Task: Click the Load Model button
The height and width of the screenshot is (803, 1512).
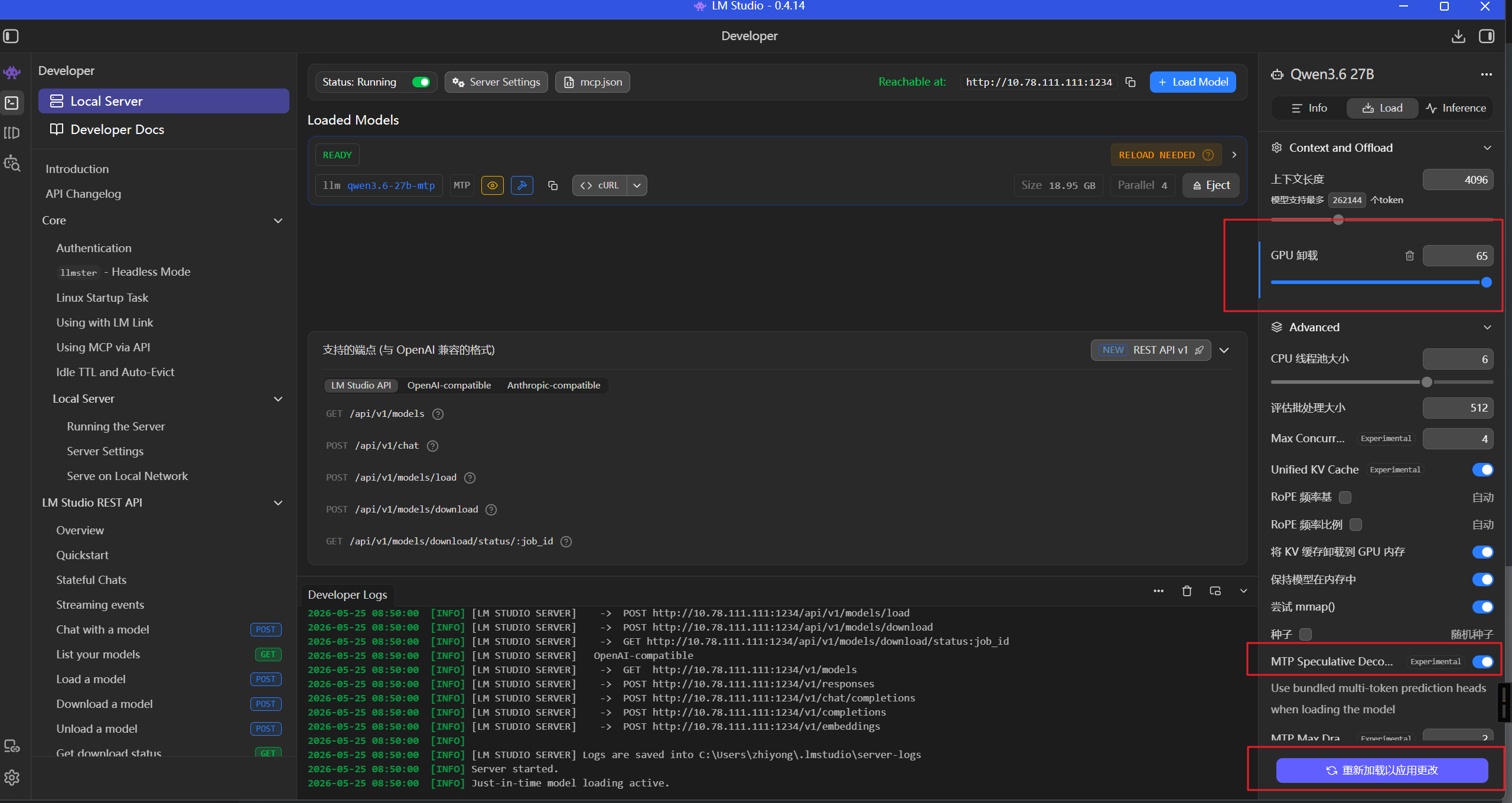Action: [x=1192, y=82]
